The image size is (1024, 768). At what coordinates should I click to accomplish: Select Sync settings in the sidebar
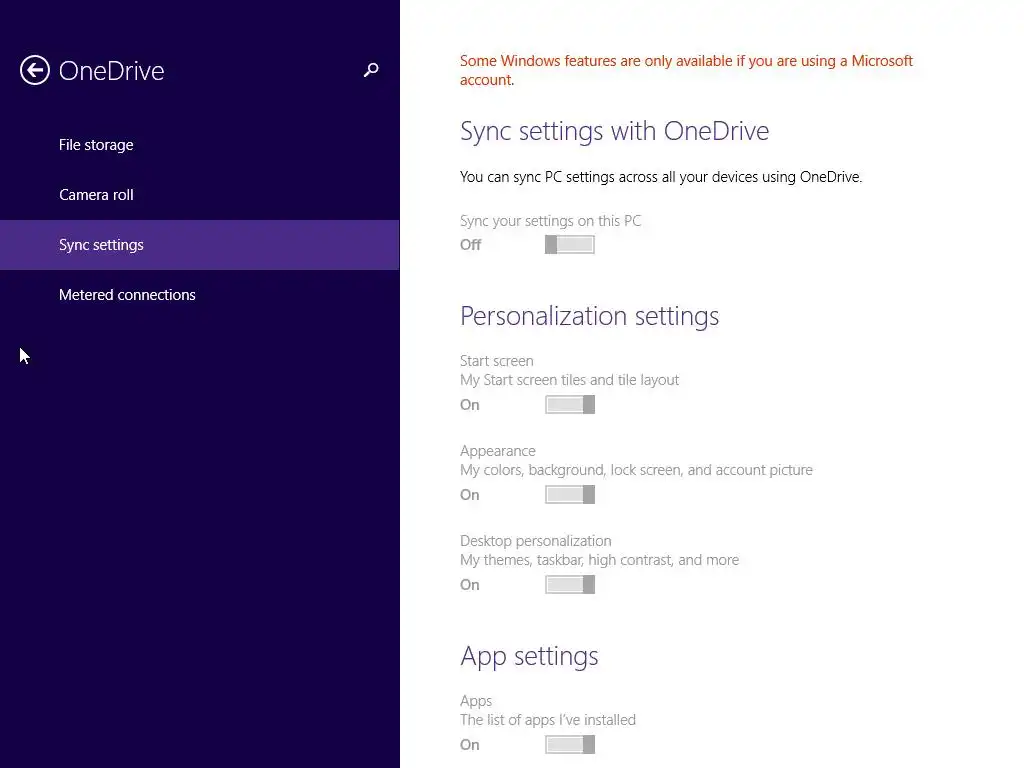(101, 245)
